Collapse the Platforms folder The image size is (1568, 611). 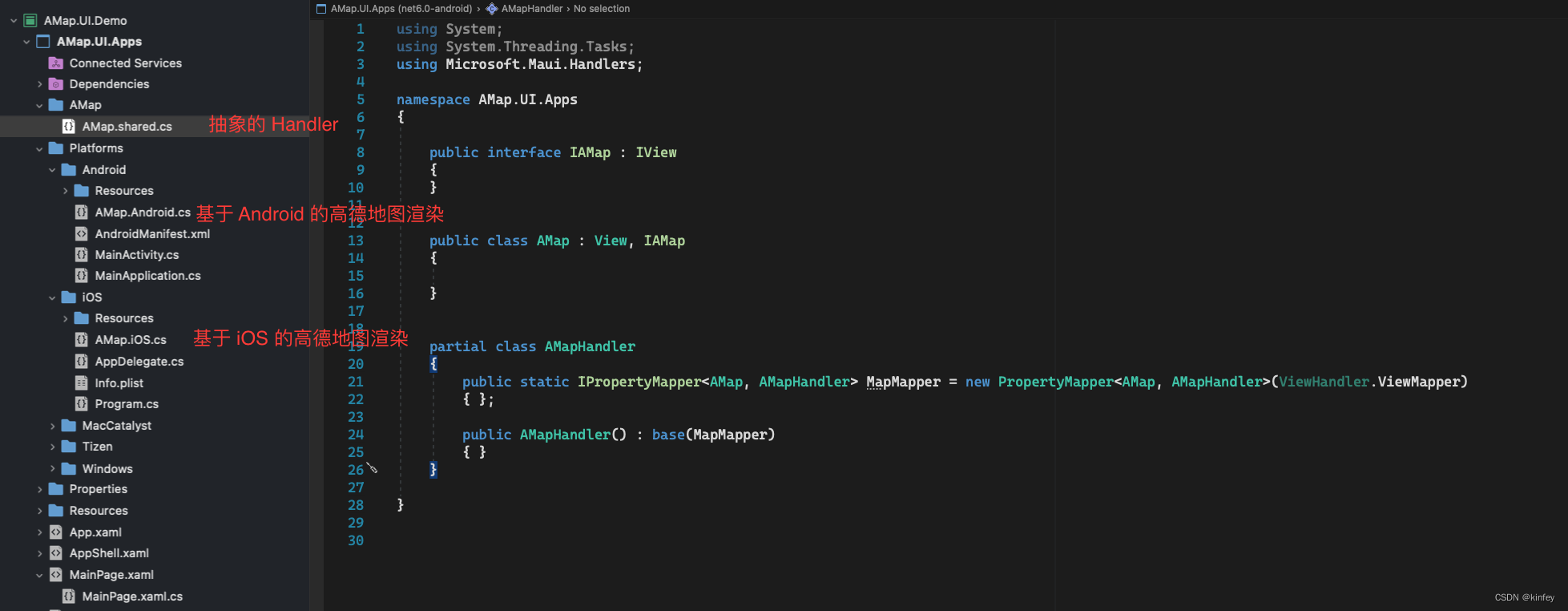point(39,148)
